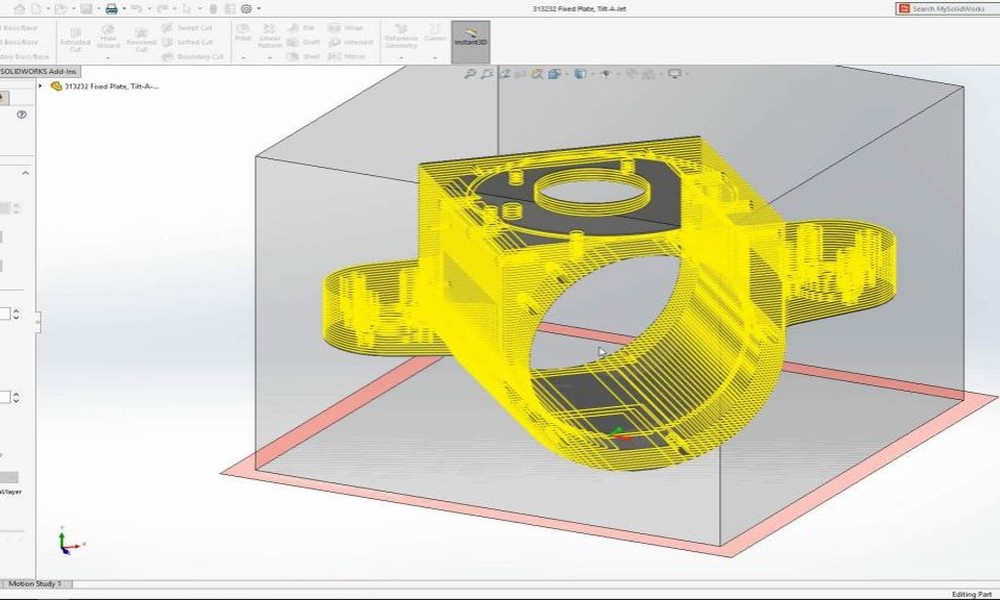
Task: Expand the 313232 Fixed Plate tree node
Action: click(x=41, y=86)
